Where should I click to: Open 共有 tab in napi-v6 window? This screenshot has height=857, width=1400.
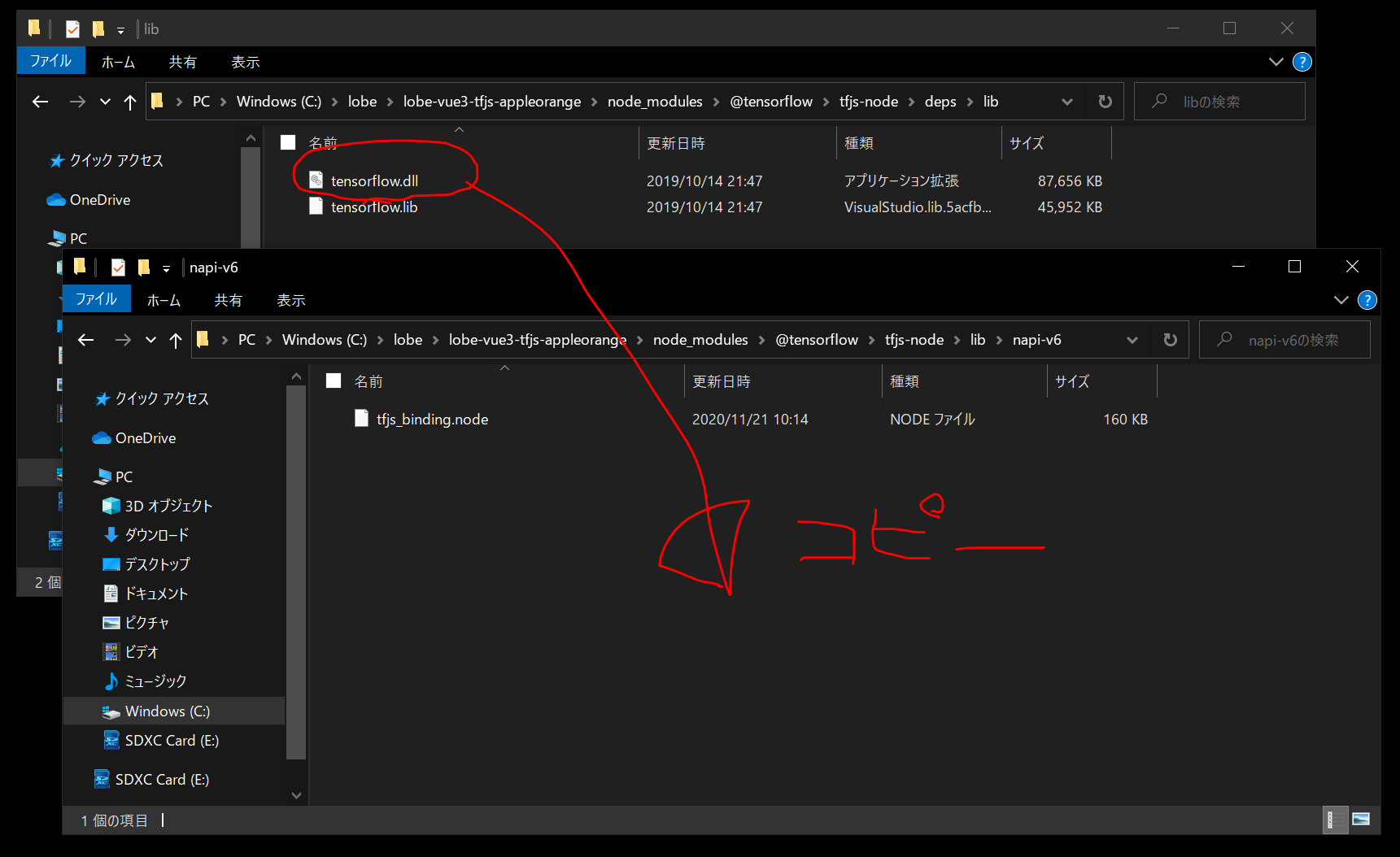[228, 300]
